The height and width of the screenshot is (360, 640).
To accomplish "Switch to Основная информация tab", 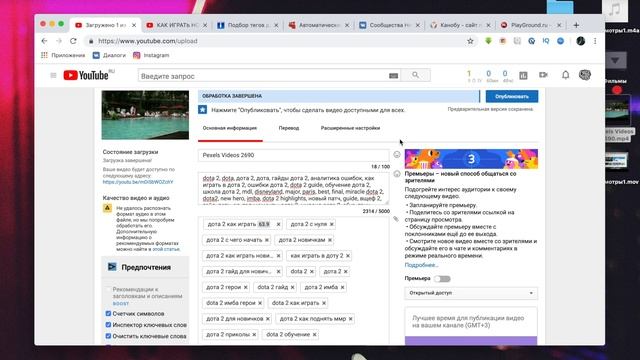I will tap(230, 128).
